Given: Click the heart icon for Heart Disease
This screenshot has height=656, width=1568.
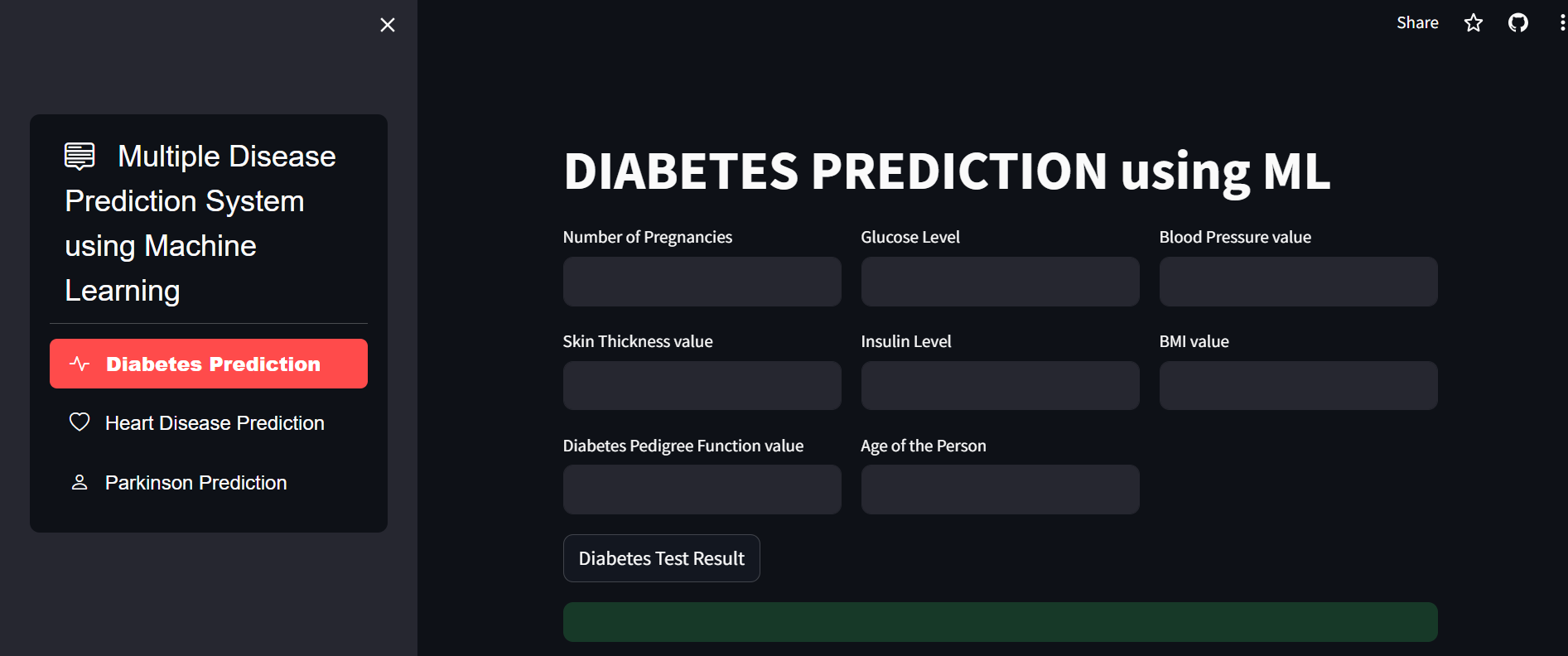Looking at the screenshot, I should (x=80, y=422).
